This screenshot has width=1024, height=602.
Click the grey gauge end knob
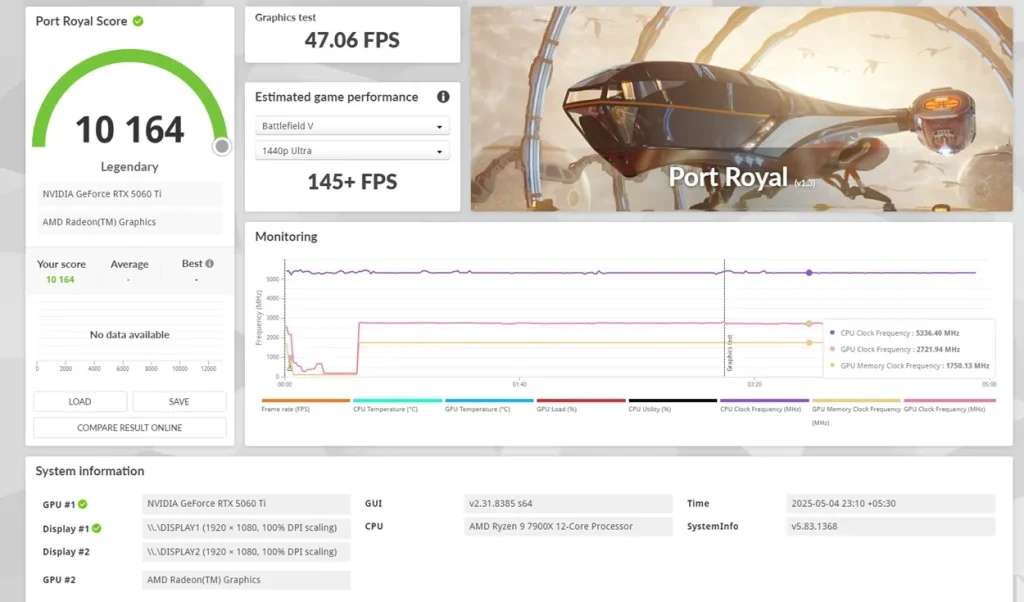(222, 146)
